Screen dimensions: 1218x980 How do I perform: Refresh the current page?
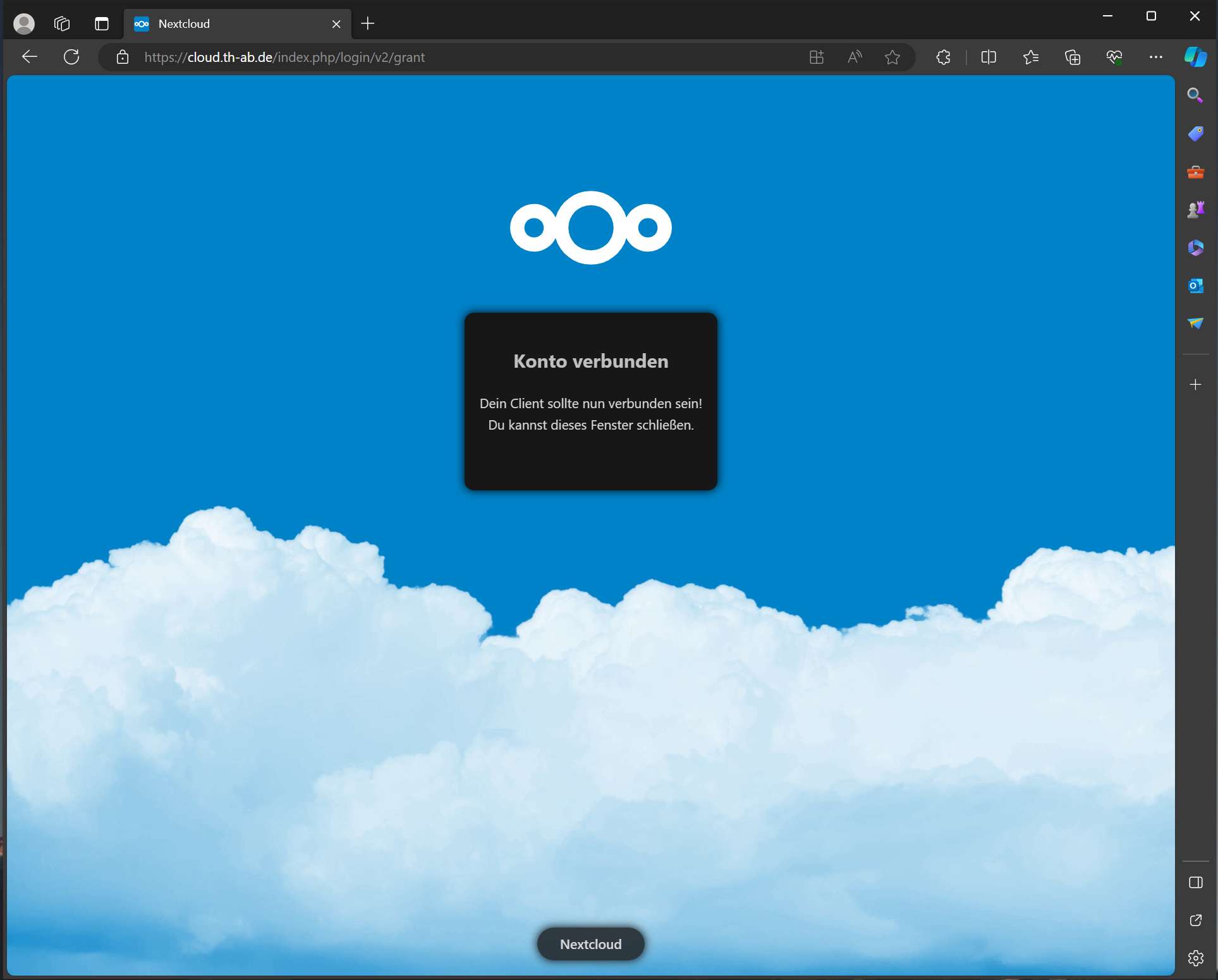[x=71, y=57]
